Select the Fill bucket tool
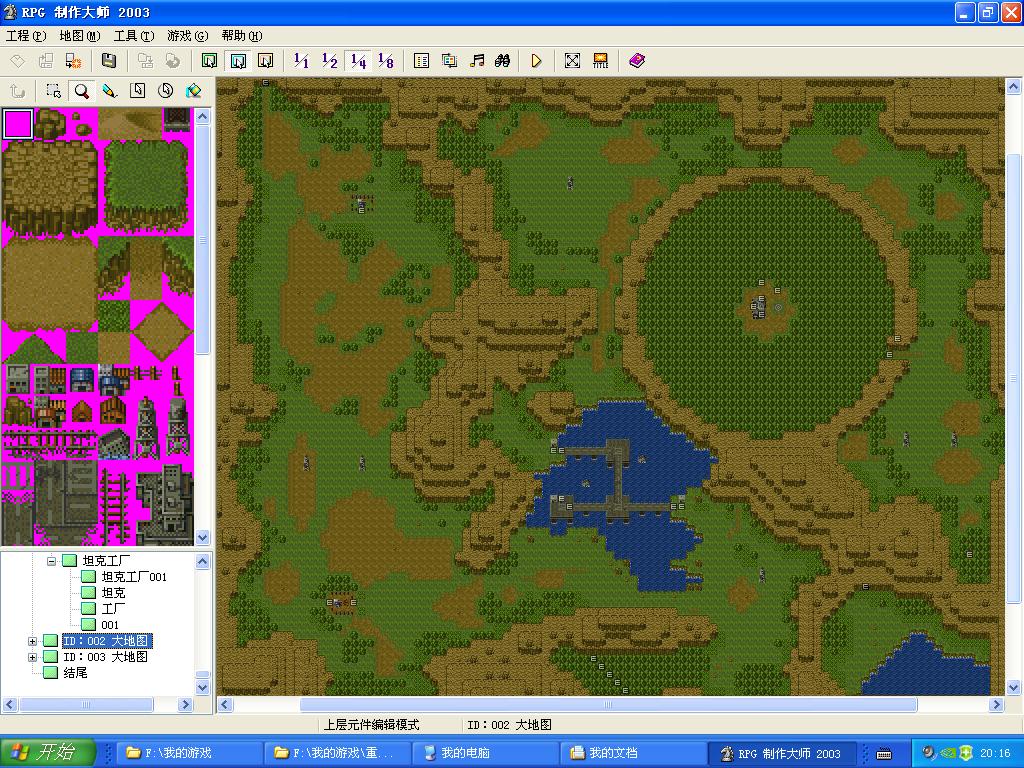Viewport: 1024px width, 768px height. pyautogui.click(x=193, y=91)
